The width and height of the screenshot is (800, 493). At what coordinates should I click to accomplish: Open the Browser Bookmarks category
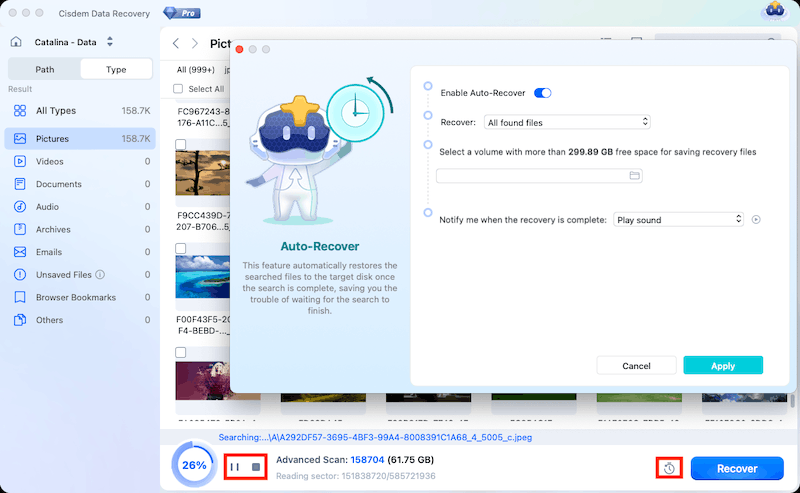80,297
